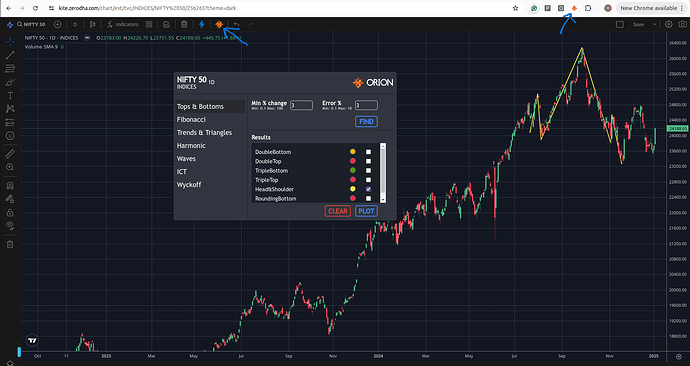Select the Fibonacci category in Orion panel
690x366 pixels.
click(191, 120)
